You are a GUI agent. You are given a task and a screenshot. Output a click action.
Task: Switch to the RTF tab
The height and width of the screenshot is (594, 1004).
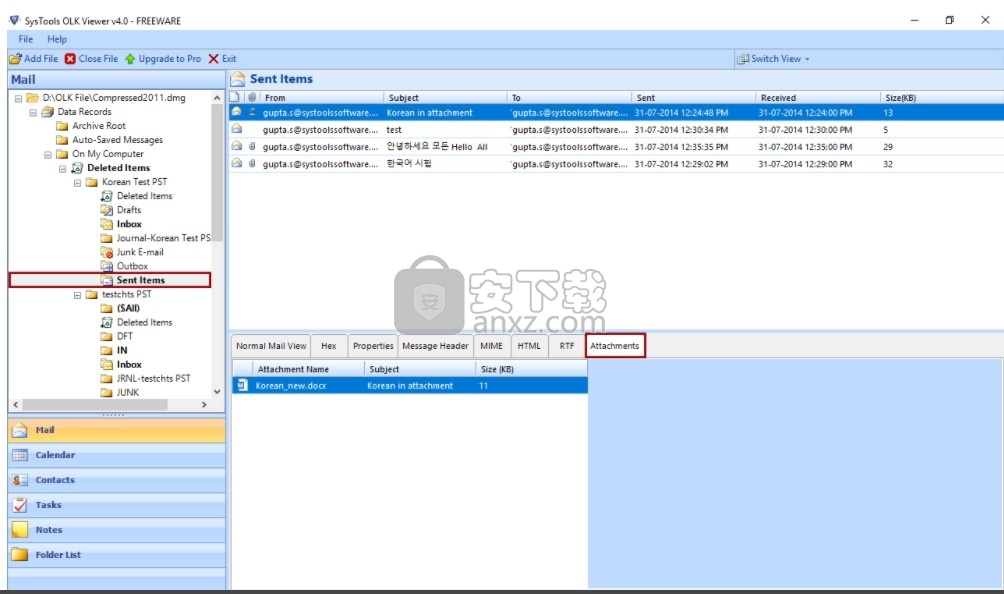point(567,346)
